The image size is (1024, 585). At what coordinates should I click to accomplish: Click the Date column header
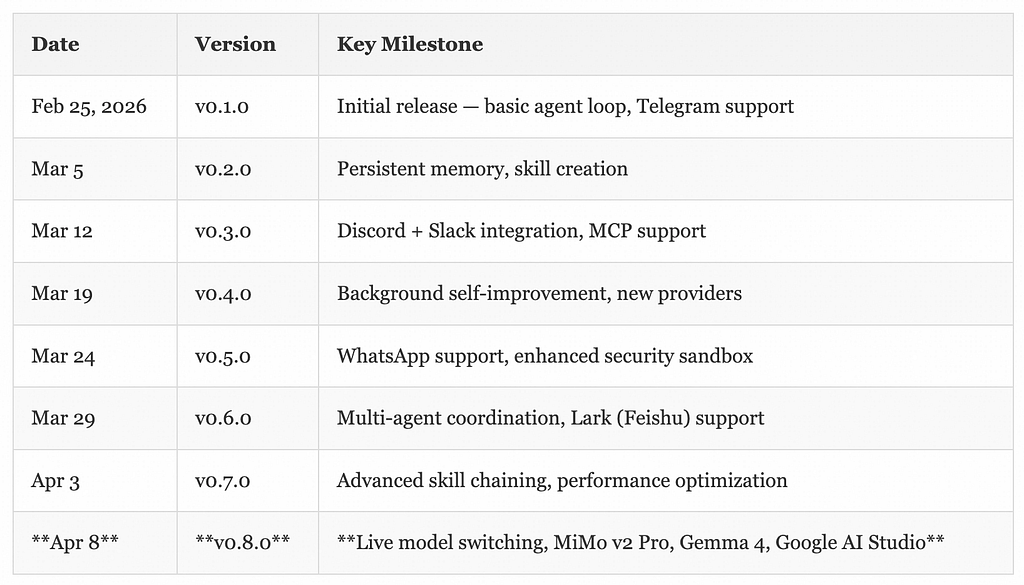56,44
